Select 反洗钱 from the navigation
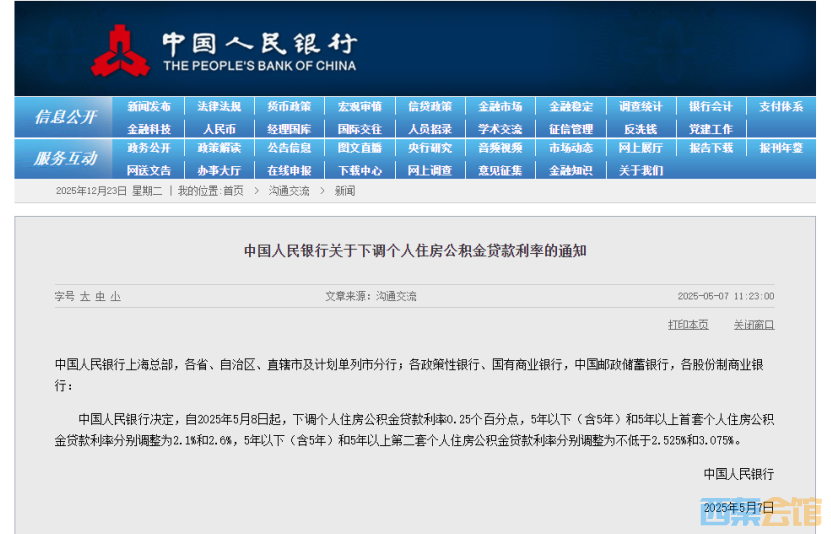The width and height of the screenshot is (831, 534). [640, 129]
